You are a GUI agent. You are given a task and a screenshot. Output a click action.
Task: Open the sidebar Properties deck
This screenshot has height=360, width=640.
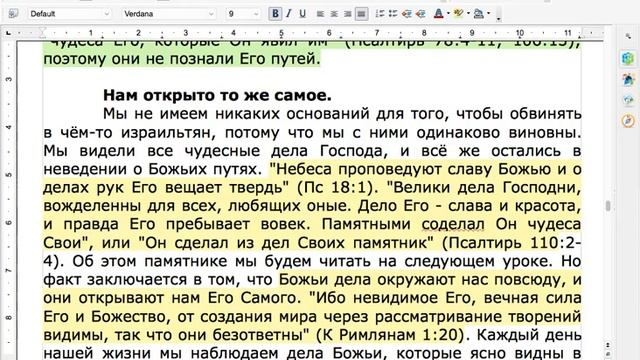628,58
